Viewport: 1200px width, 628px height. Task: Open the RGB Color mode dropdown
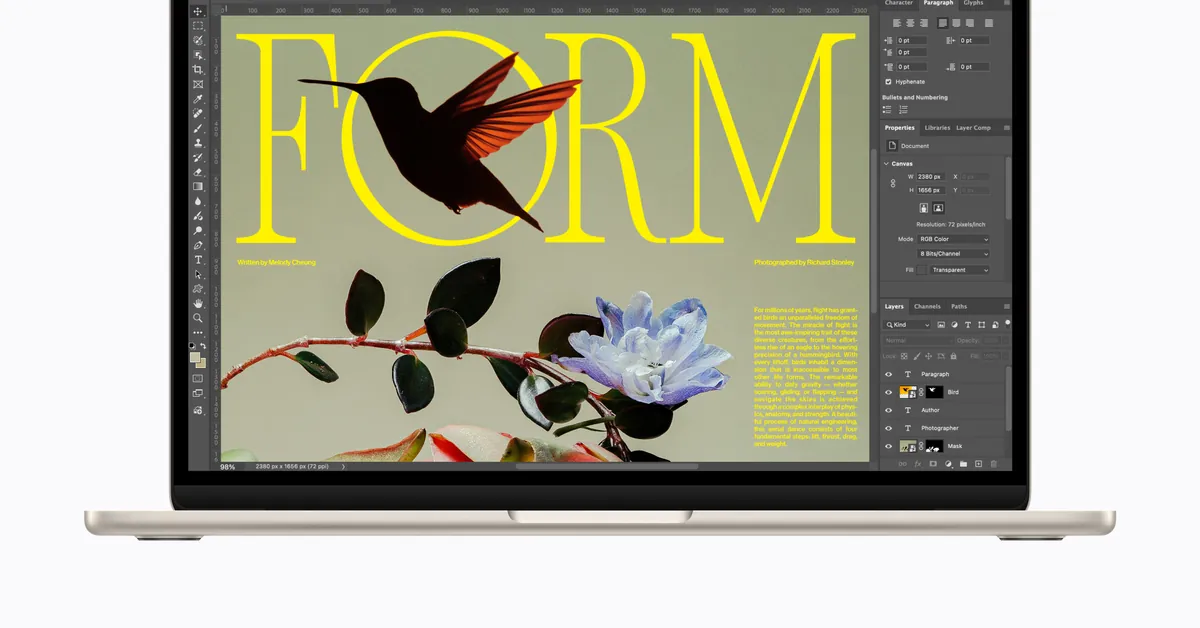[954, 240]
